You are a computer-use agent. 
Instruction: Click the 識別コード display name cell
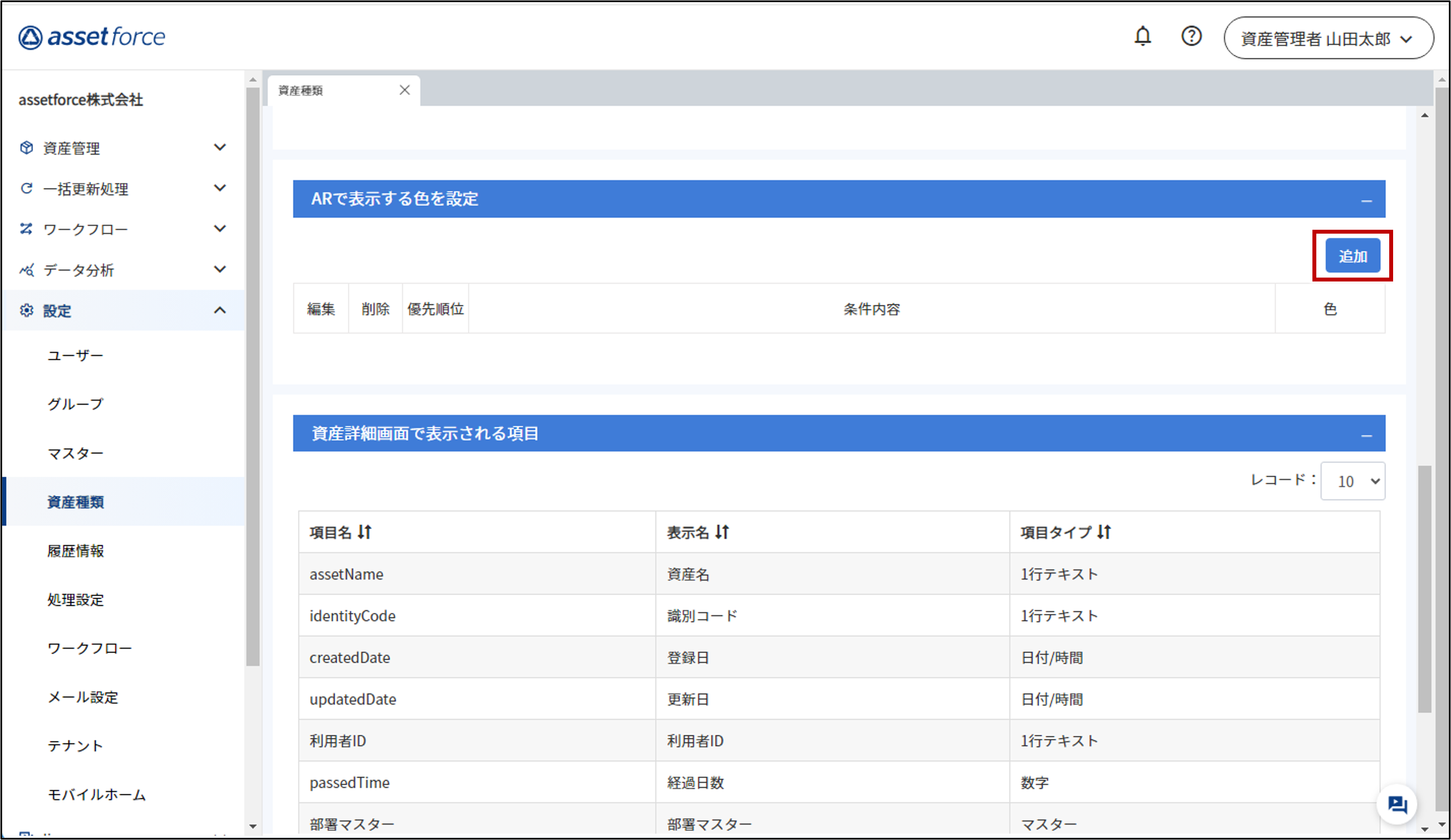click(833, 616)
